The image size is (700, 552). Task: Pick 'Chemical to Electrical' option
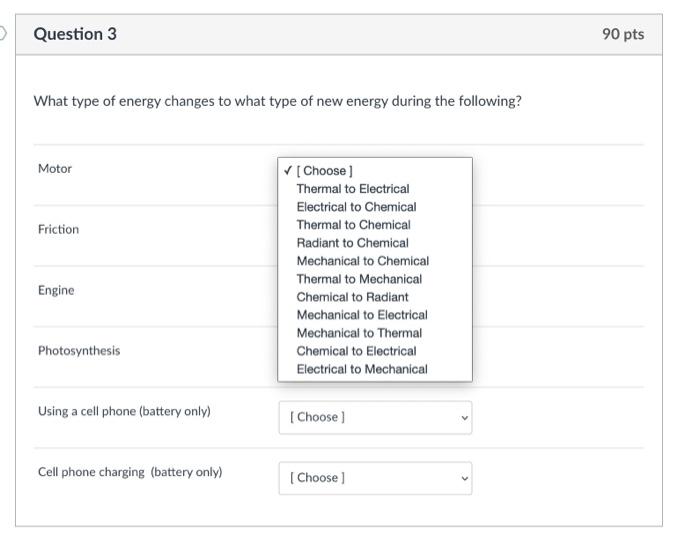(356, 351)
